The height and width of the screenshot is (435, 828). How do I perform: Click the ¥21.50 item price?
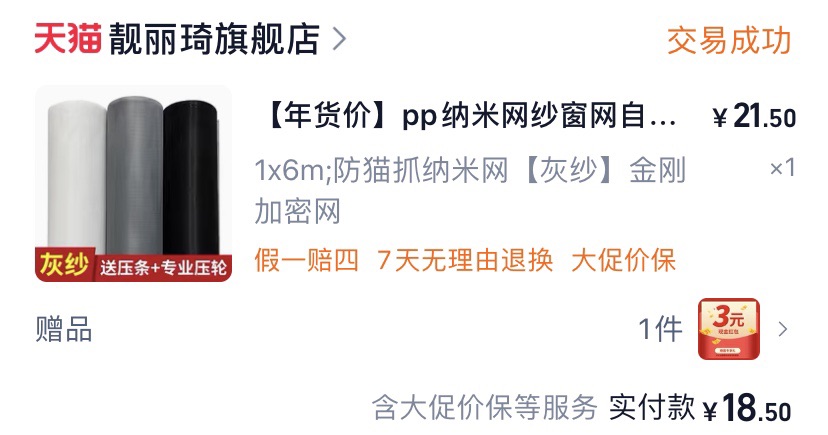pos(754,117)
